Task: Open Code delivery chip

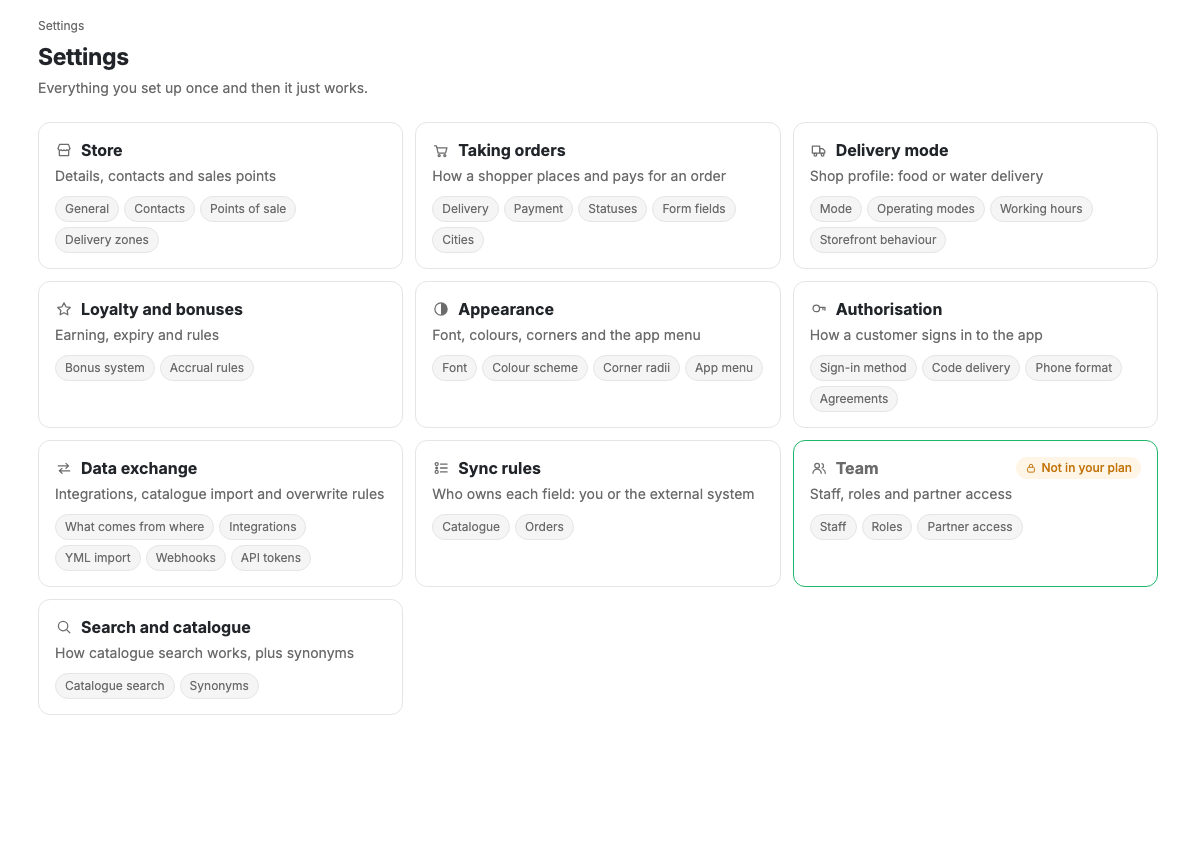Action: pos(971,368)
